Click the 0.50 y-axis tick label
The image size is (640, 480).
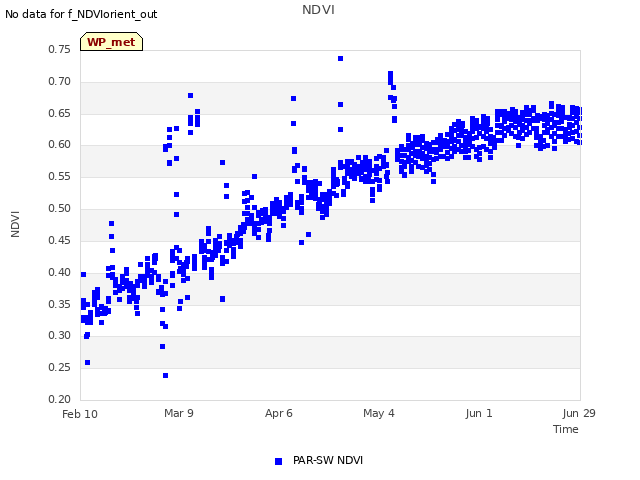tap(59, 208)
